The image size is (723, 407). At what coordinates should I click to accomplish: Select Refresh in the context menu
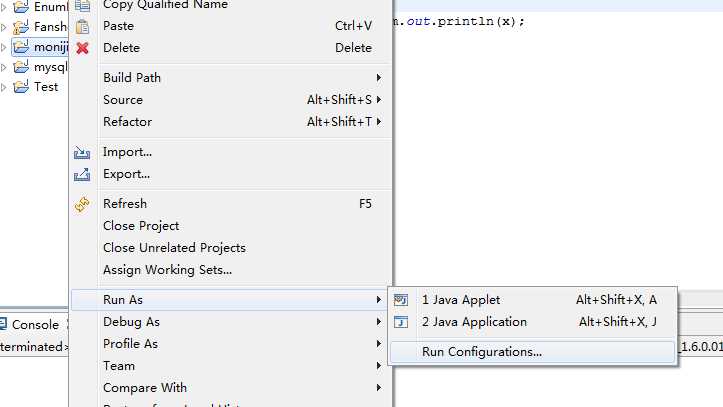[231, 204]
